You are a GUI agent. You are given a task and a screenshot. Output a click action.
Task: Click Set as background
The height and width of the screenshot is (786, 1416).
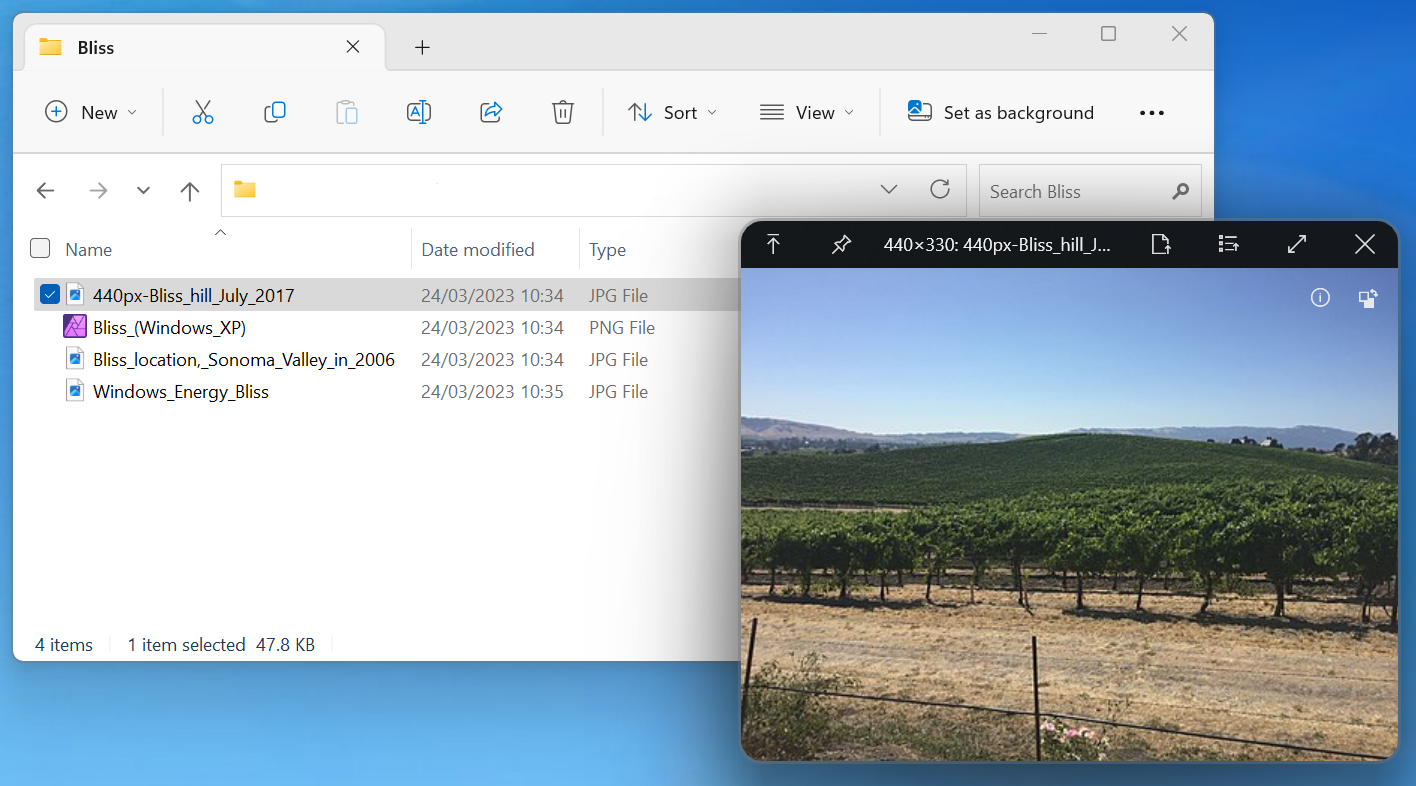1000,112
